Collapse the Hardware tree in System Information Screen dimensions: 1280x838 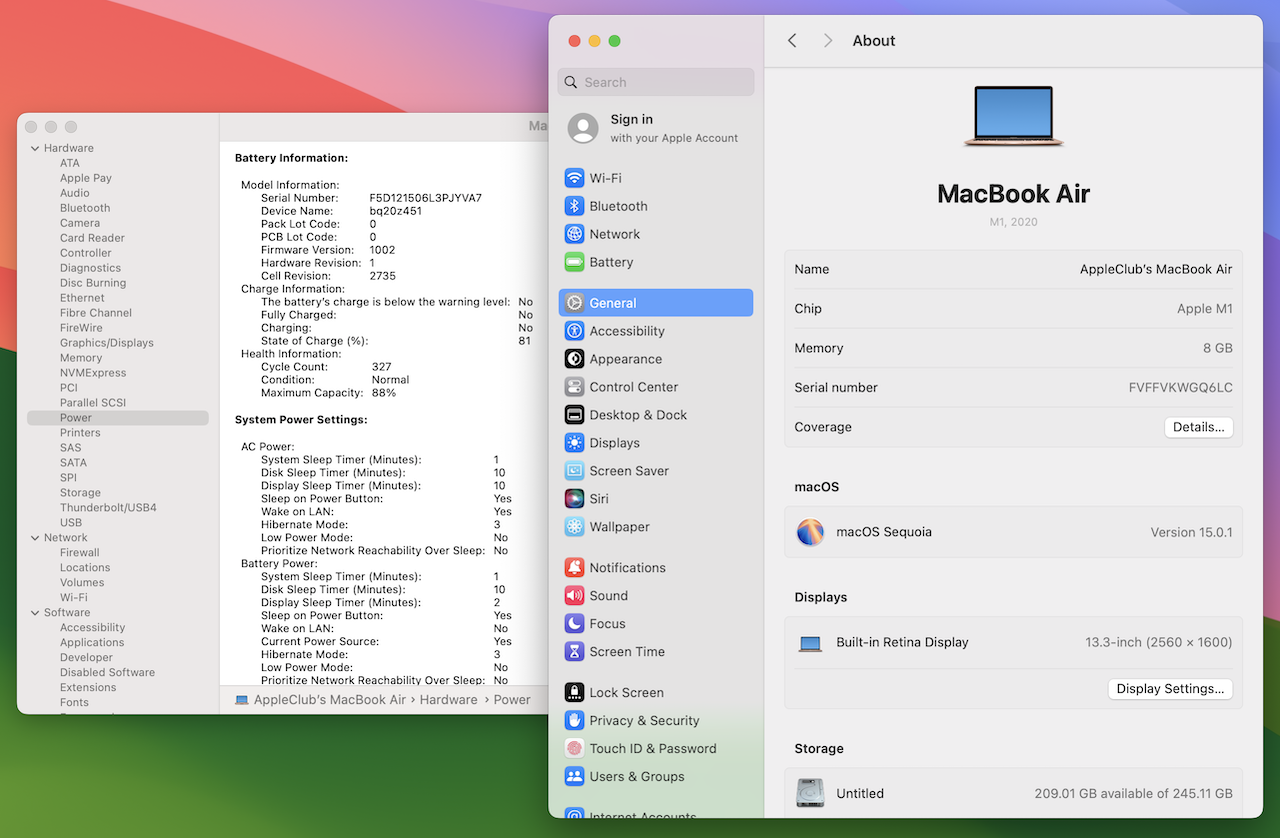click(35, 148)
